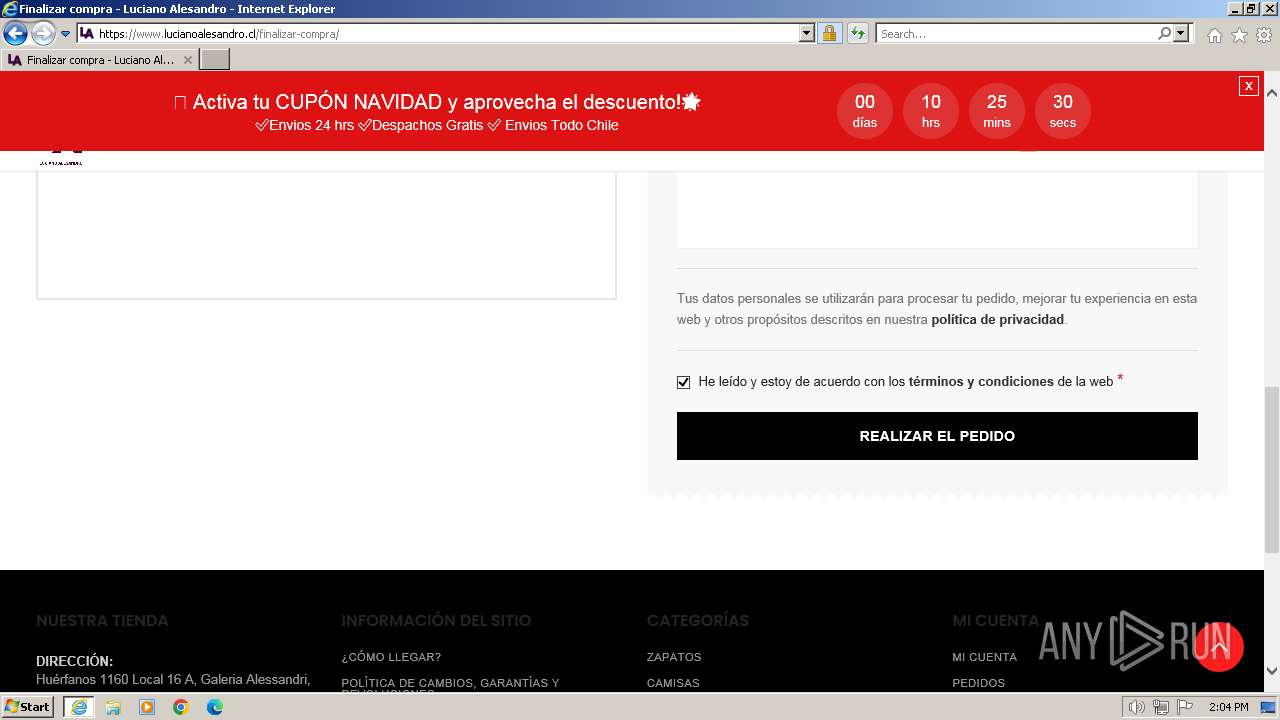Launch Windows Media Player from taskbar
Screen dimensions: 1280x720
[x=147, y=707]
